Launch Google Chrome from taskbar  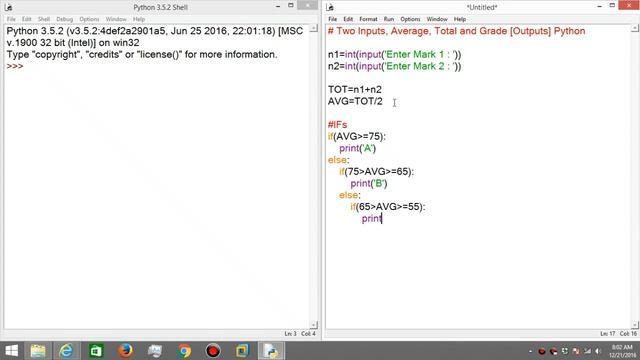184,351
